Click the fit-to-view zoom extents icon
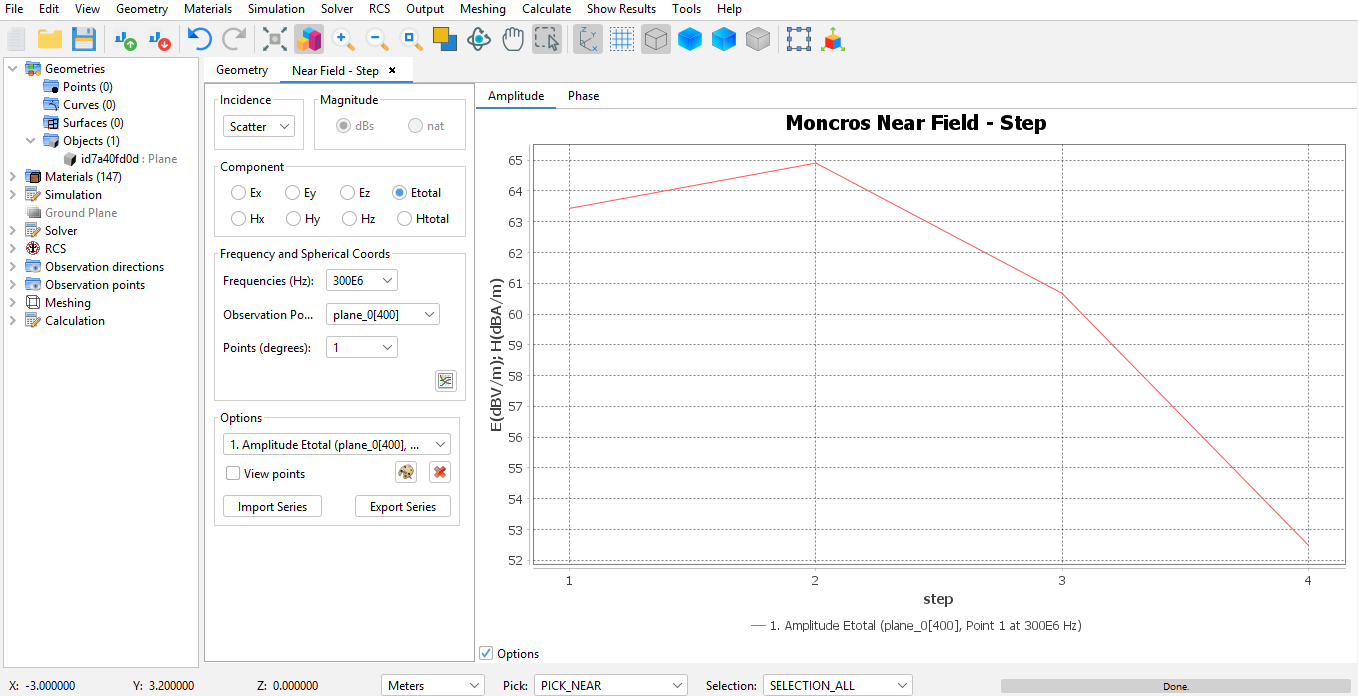The height and width of the screenshot is (696, 1358). coord(274,39)
